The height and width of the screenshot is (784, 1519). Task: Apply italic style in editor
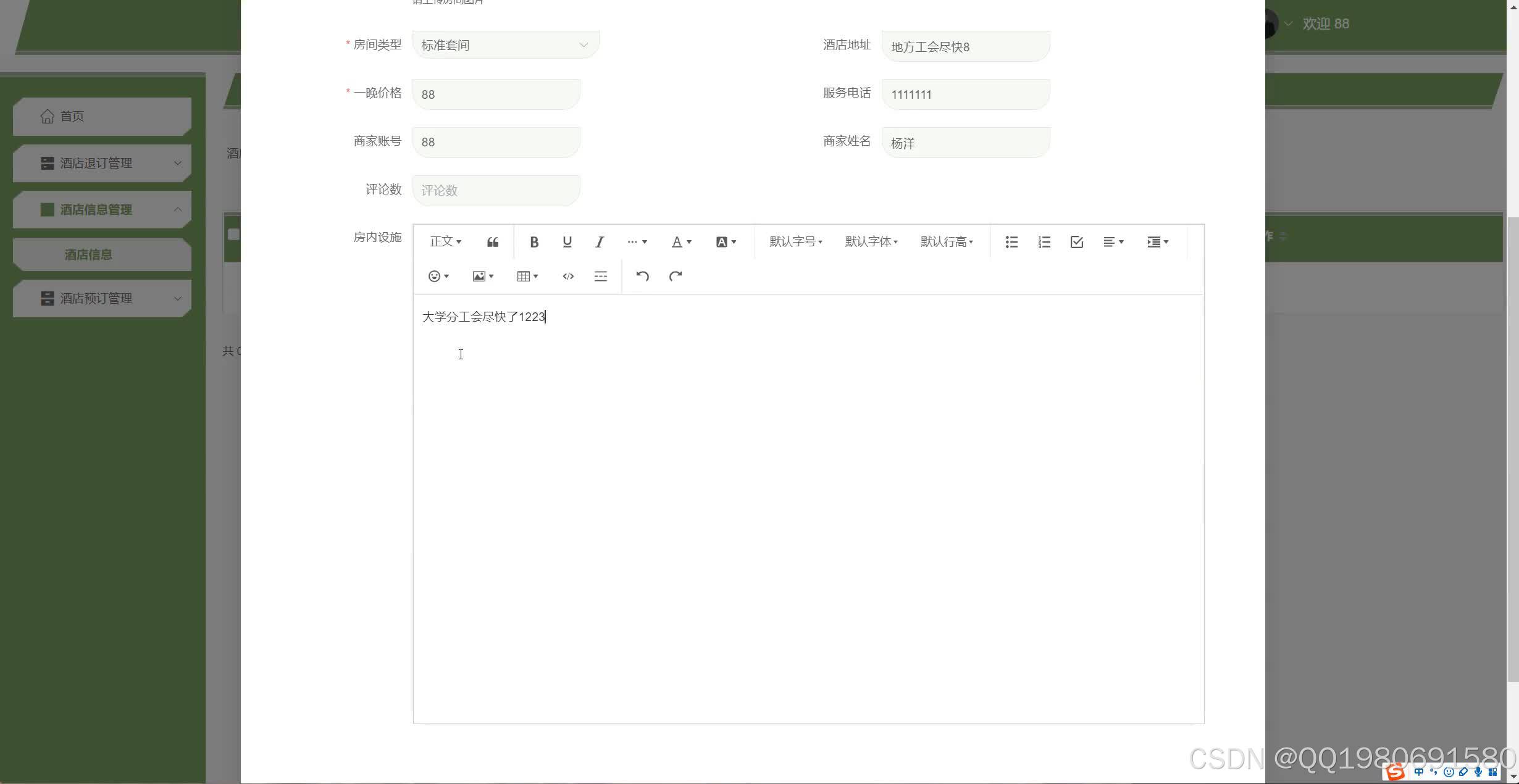click(x=599, y=242)
